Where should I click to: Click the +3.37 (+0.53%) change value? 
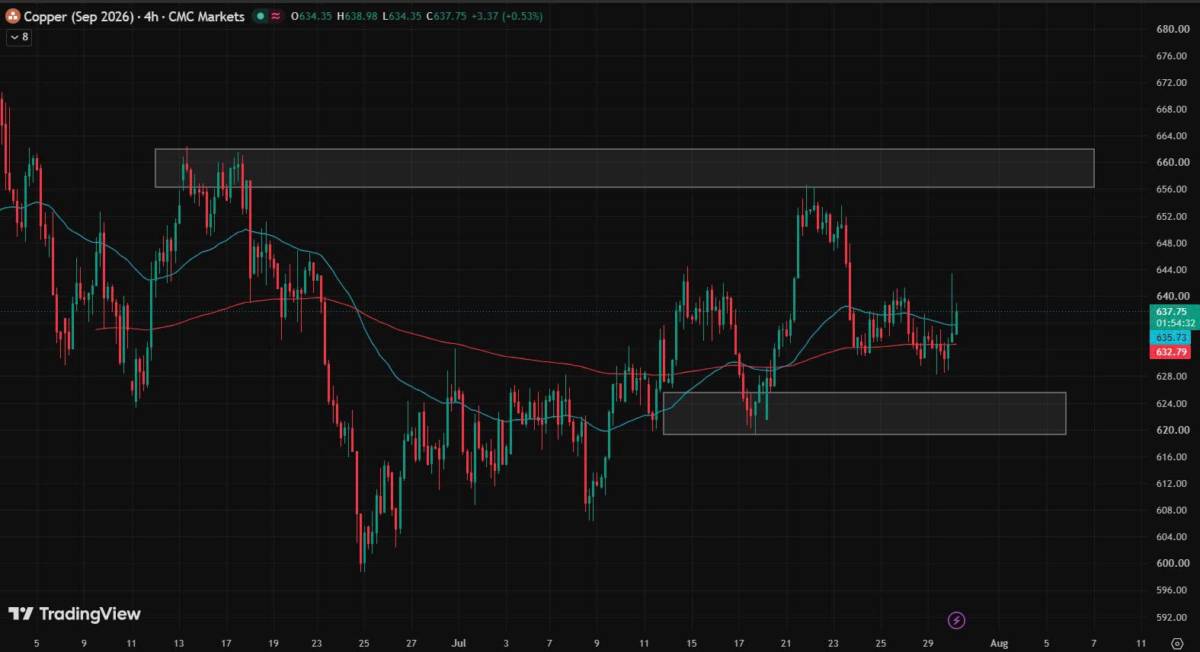[x=506, y=17]
